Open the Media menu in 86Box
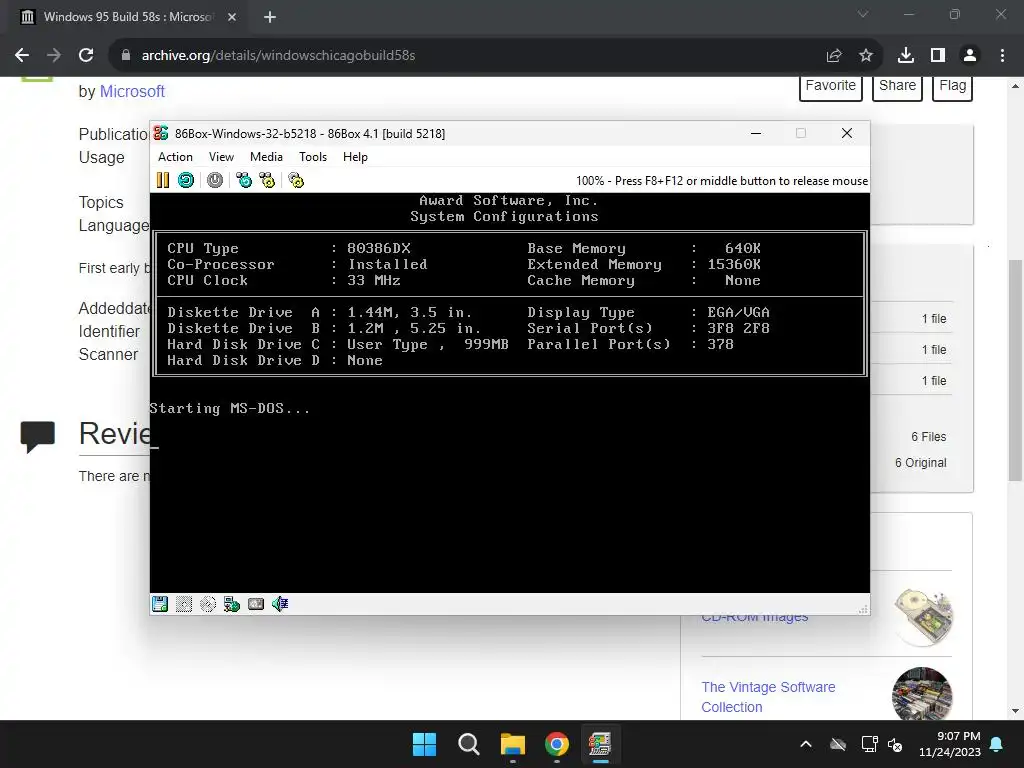 (266, 157)
